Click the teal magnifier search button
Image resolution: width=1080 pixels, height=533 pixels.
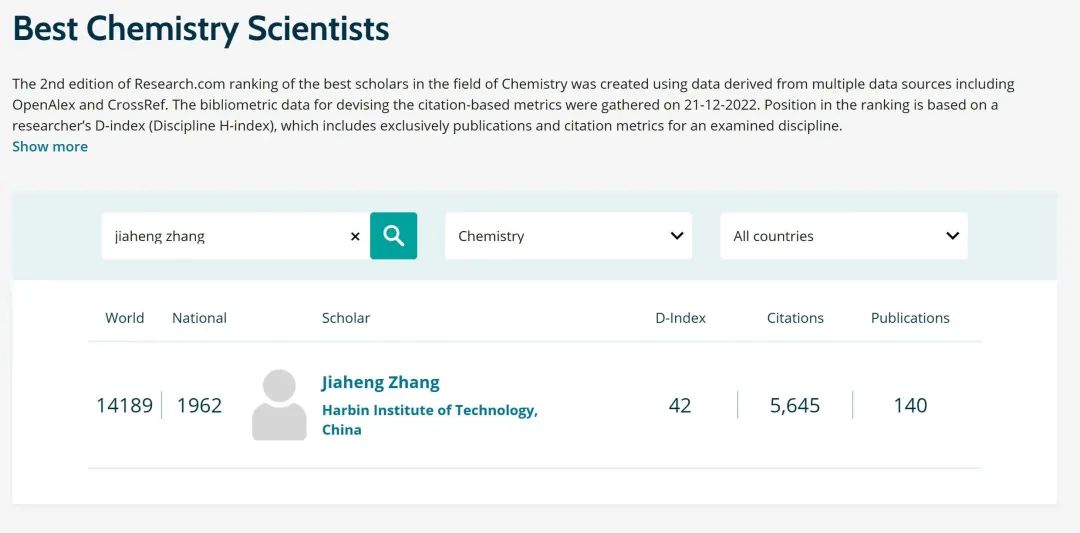pos(393,236)
